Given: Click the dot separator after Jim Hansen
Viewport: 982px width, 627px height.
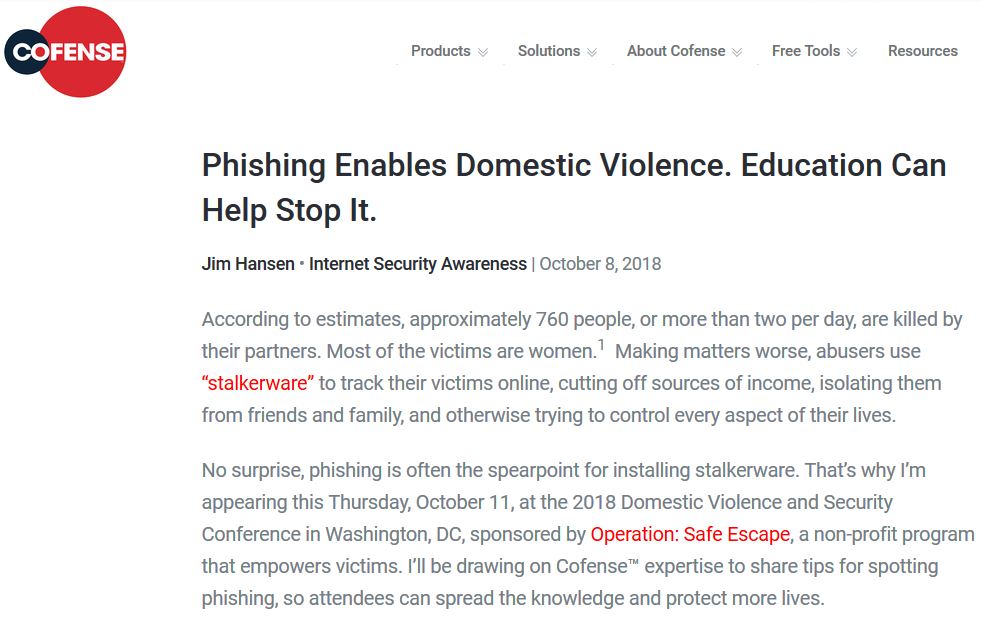Looking at the screenshot, I should click(302, 264).
